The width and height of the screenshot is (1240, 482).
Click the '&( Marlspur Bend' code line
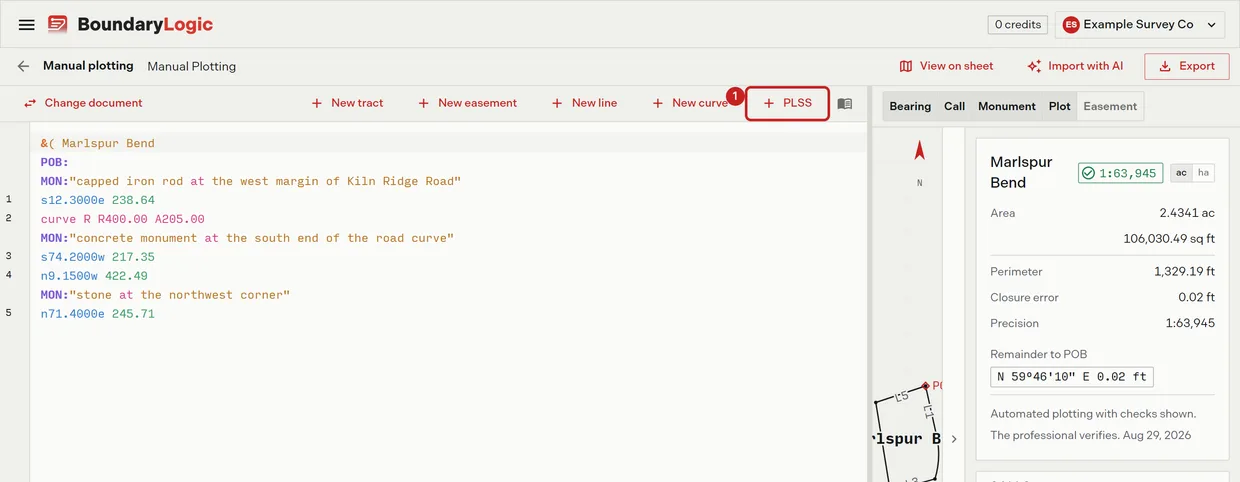(x=98, y=143)
